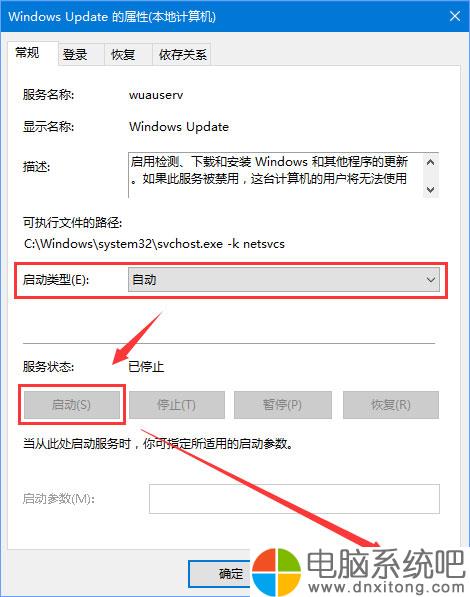The image size is (470, 597).
Task: Click the 恢复(R) service button
Action: pos(391,404)
